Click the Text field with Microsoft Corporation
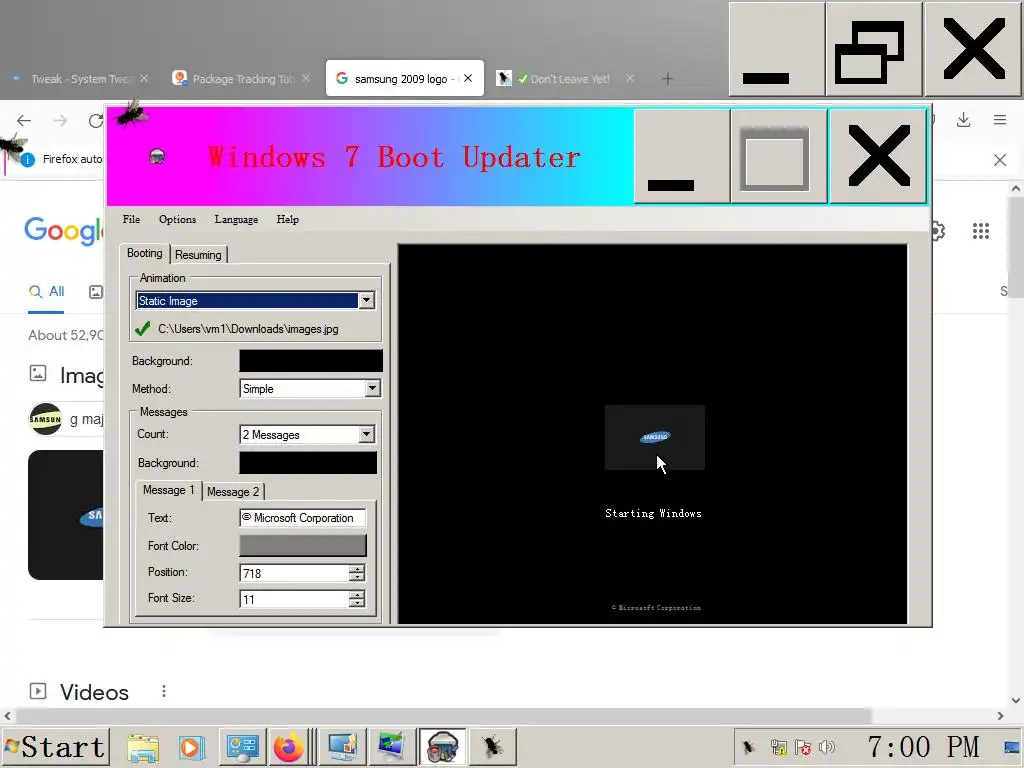Viewport: 1024px width, 768px height. [x=303, y=518]
